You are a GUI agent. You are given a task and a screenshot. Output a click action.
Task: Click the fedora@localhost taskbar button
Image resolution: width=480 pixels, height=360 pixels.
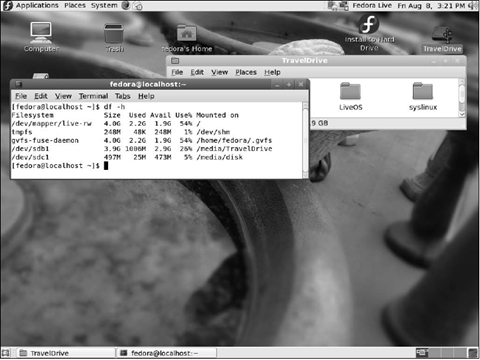[x=167, y=353]
